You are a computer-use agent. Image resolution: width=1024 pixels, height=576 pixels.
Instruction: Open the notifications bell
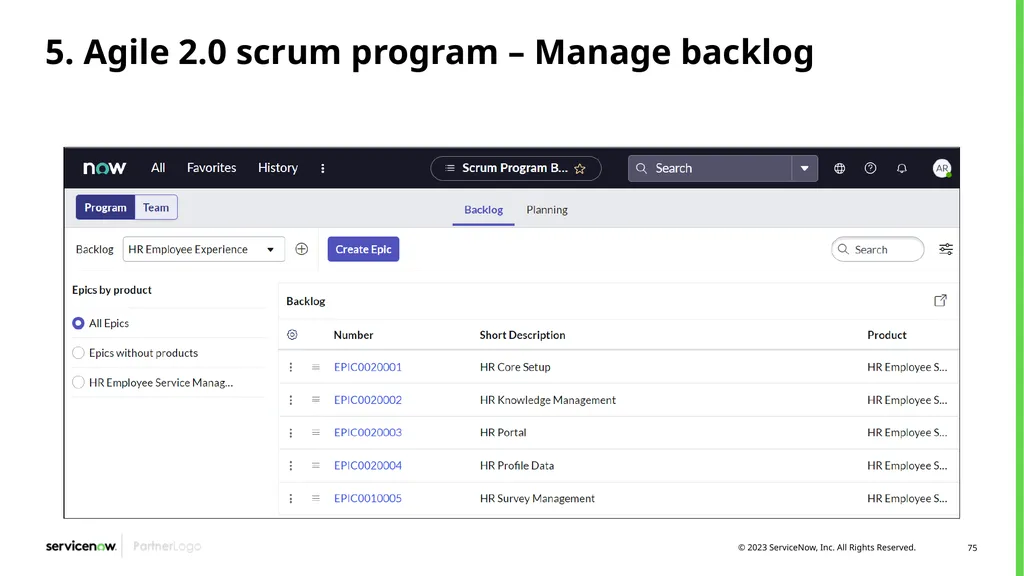pyautogui.click(x=902, y=168)
